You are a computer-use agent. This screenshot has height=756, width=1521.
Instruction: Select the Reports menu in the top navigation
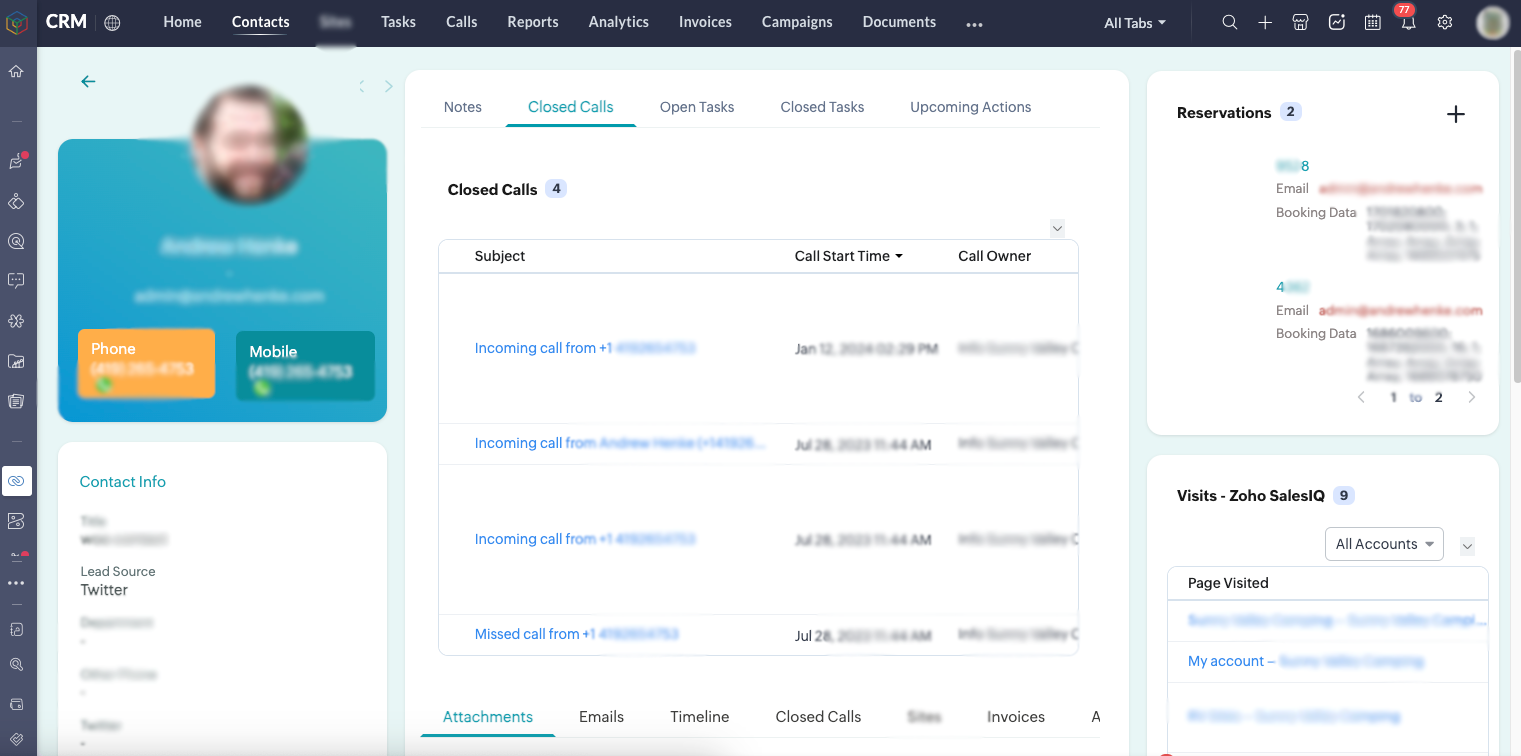tap(532, 22)
